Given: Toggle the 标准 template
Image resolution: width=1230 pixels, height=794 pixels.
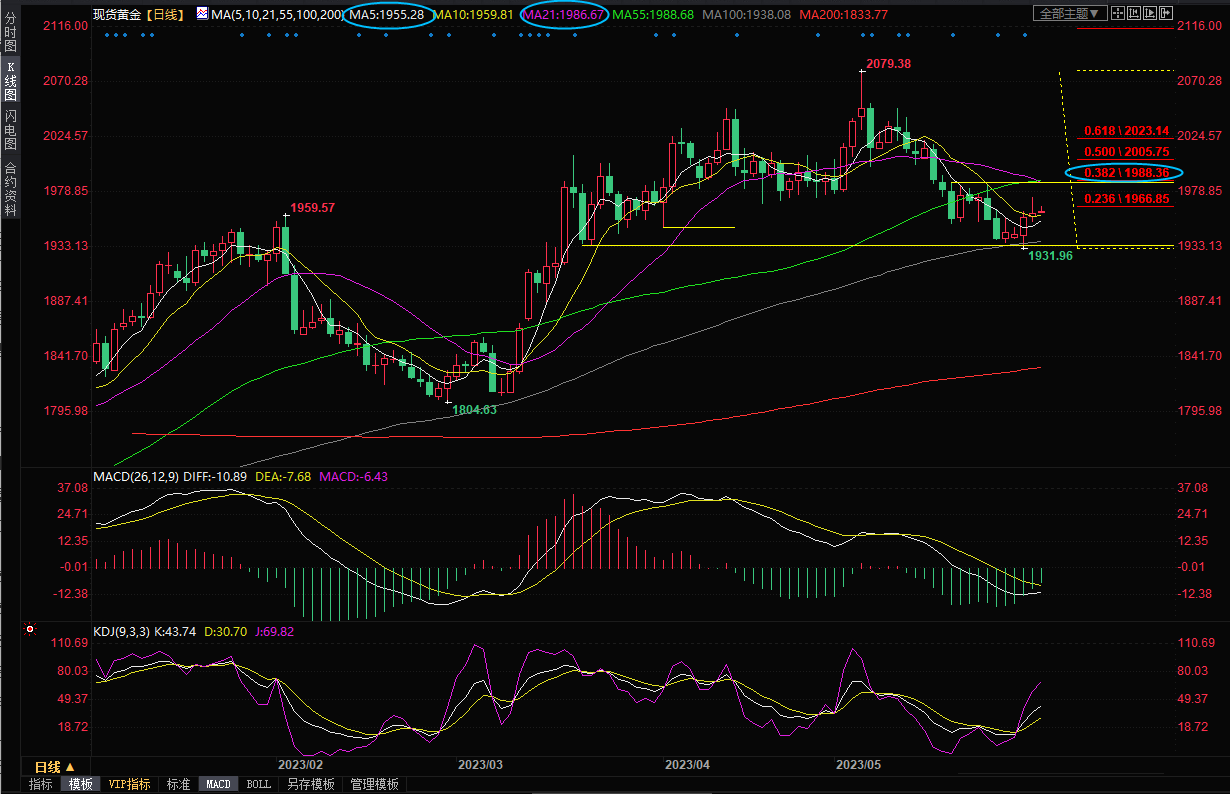Looking at the screenshot, I should point(178,785).
